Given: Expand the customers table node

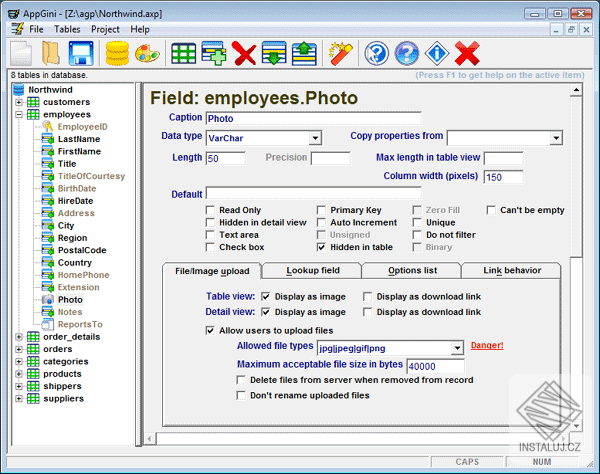Looking at the screenshot, I should [x=19, y=102].
